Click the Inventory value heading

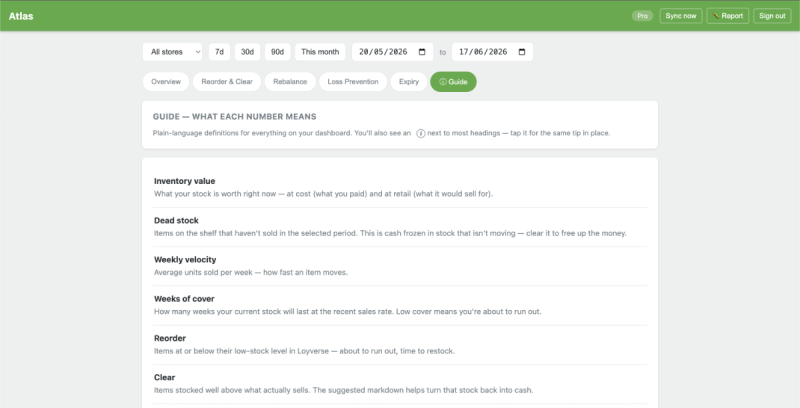(185, 181)
